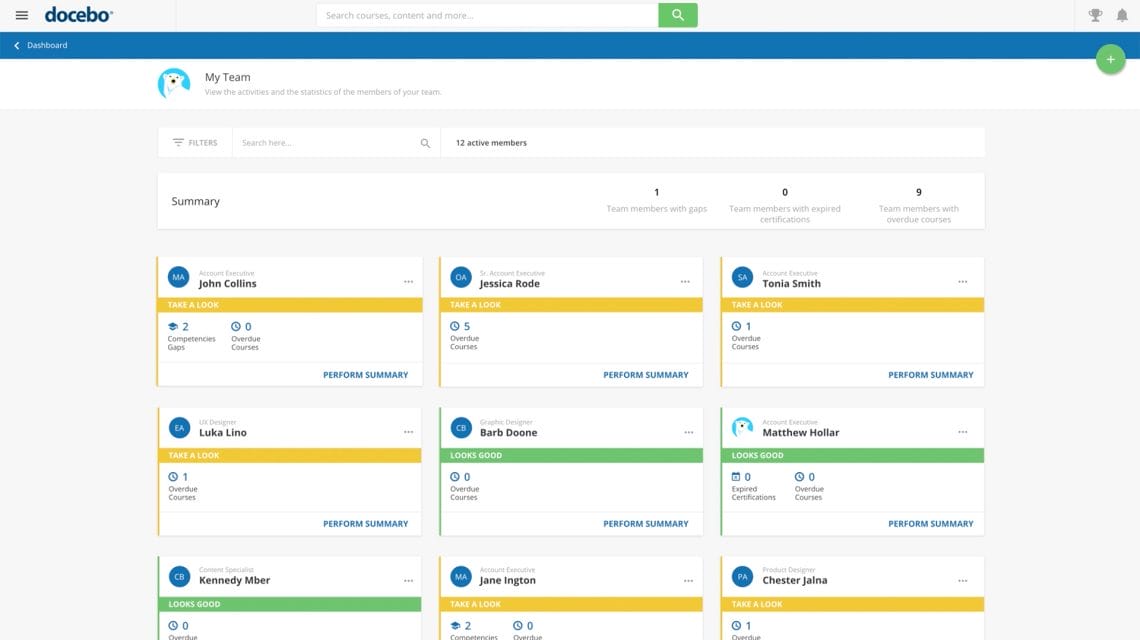Click Barb Doone's CB avatar
The image size is (1140, 640).
(461, 428)
